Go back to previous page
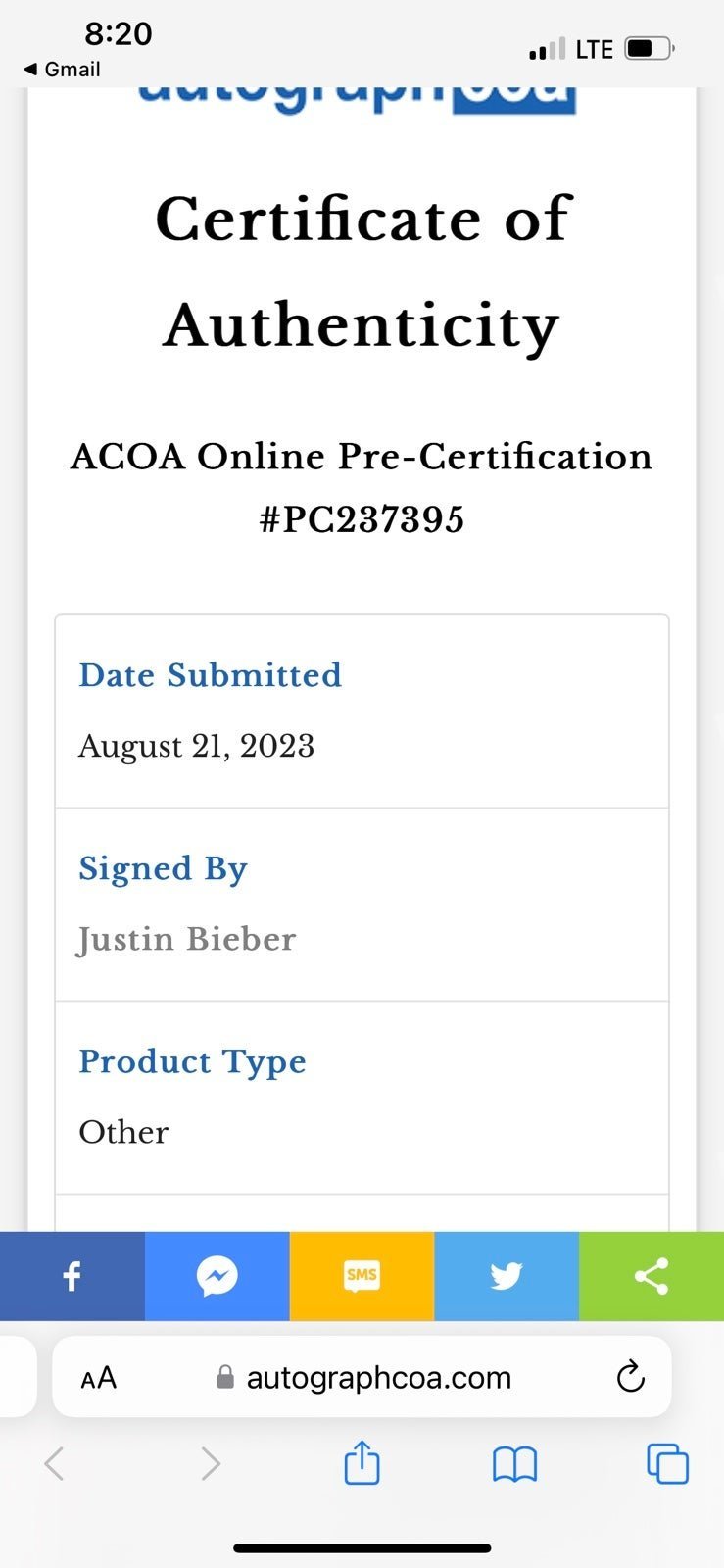The height and width of the screenshot is (1568, 724). pyautogui.click(x=55, y=1464)
